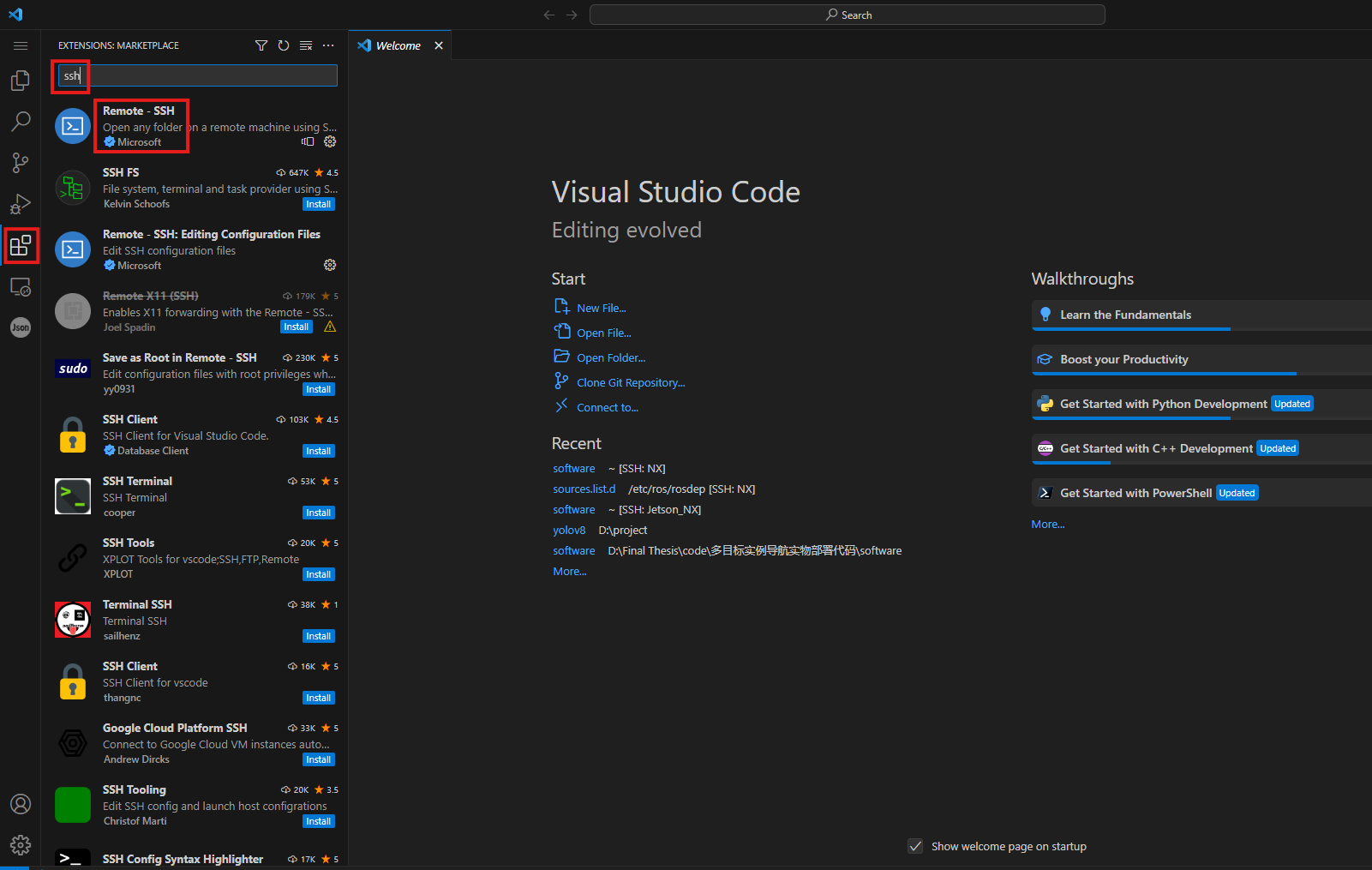Open Accounts menu in activity bar
This screenshot has height=870, width=1372.
(21, 804)
